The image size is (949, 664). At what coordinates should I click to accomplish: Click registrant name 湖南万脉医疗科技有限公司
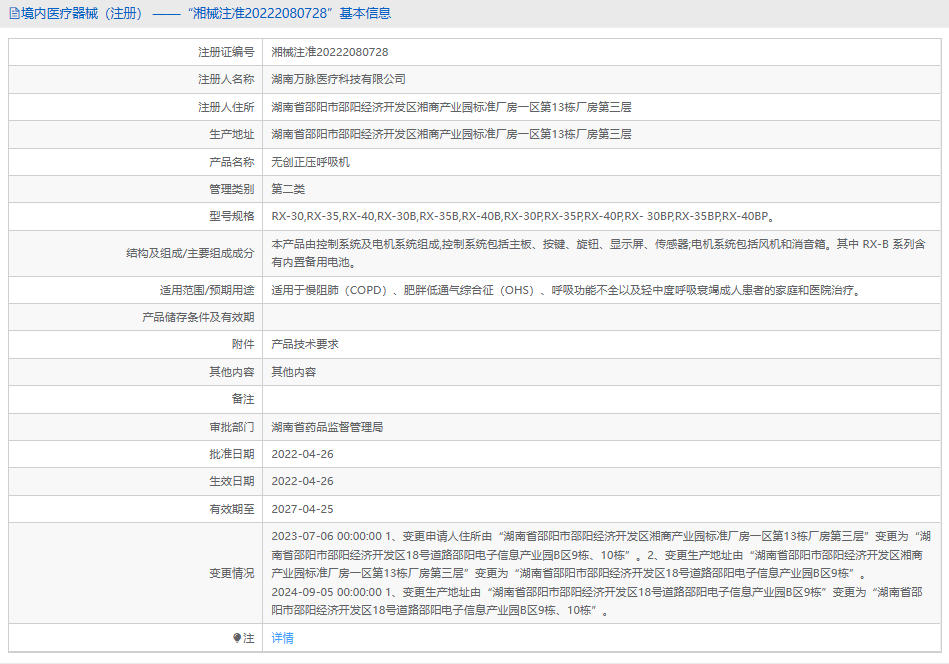[x=339, y=79]
